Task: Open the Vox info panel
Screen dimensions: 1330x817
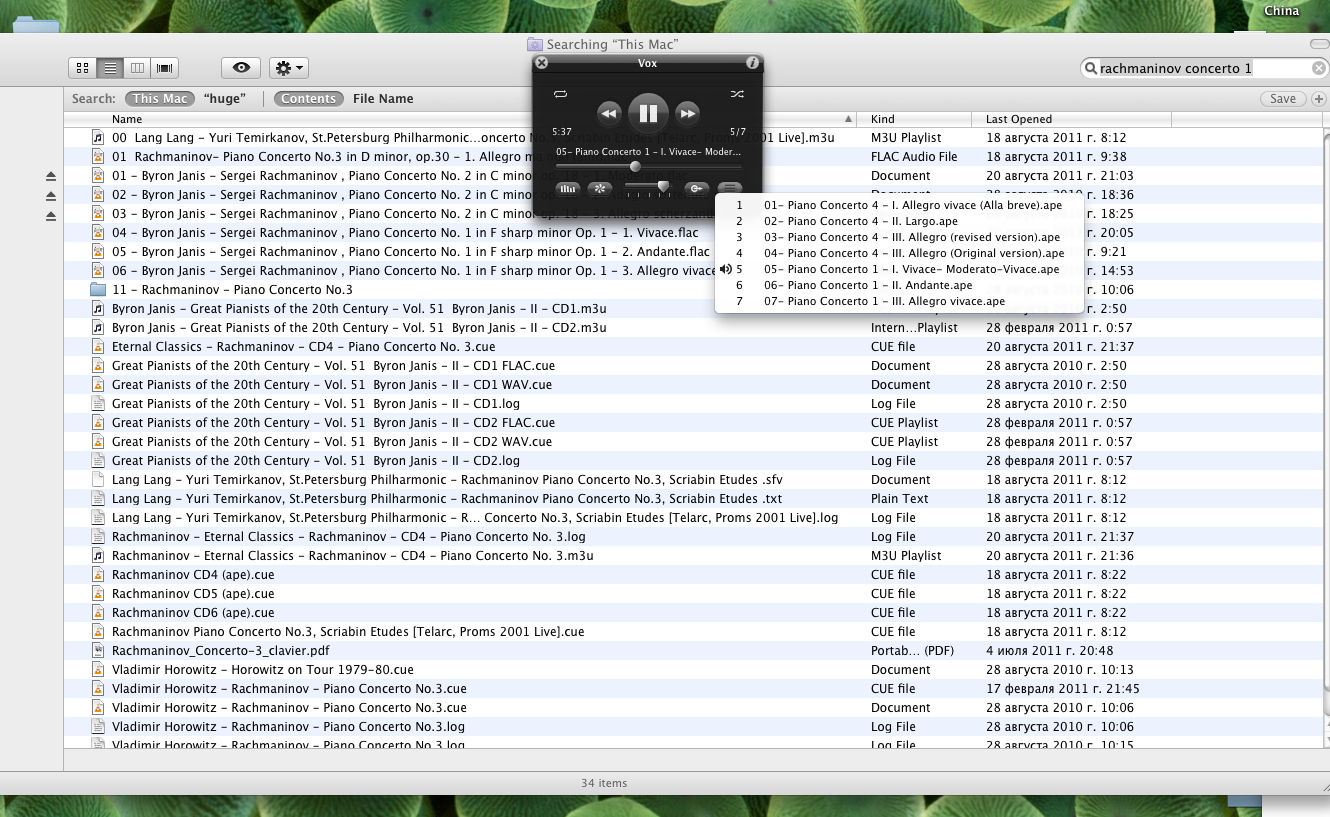Action: (x=753, y=63)
